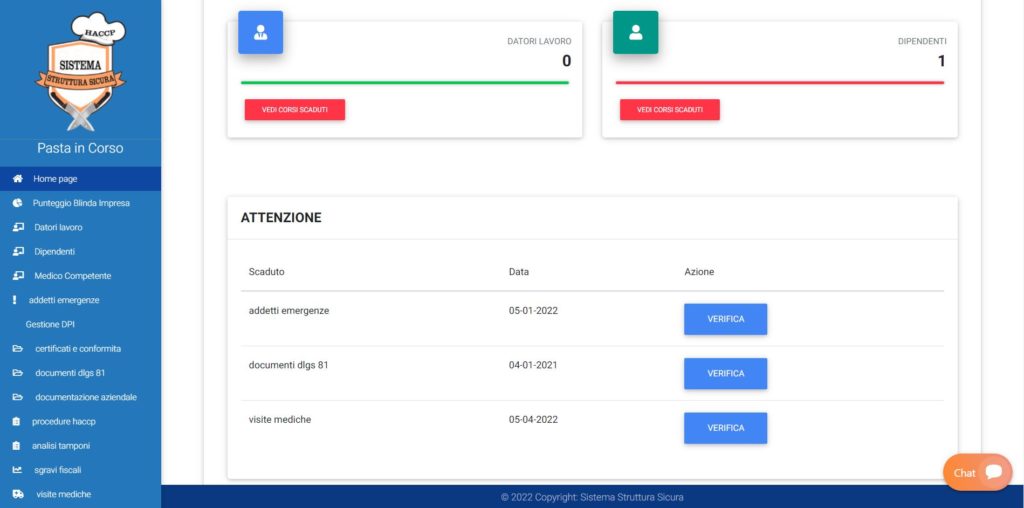Viewport: 1024px width, 508px height.
Task: Click the clipboard icon for procedure haccp
Action: pos(17,422)
